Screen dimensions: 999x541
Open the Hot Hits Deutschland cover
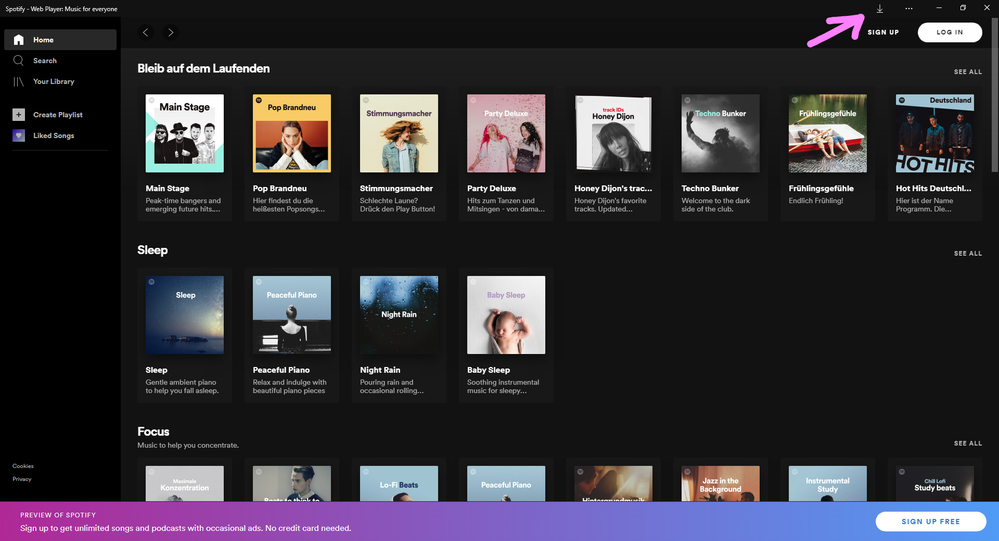coord(935,133)
